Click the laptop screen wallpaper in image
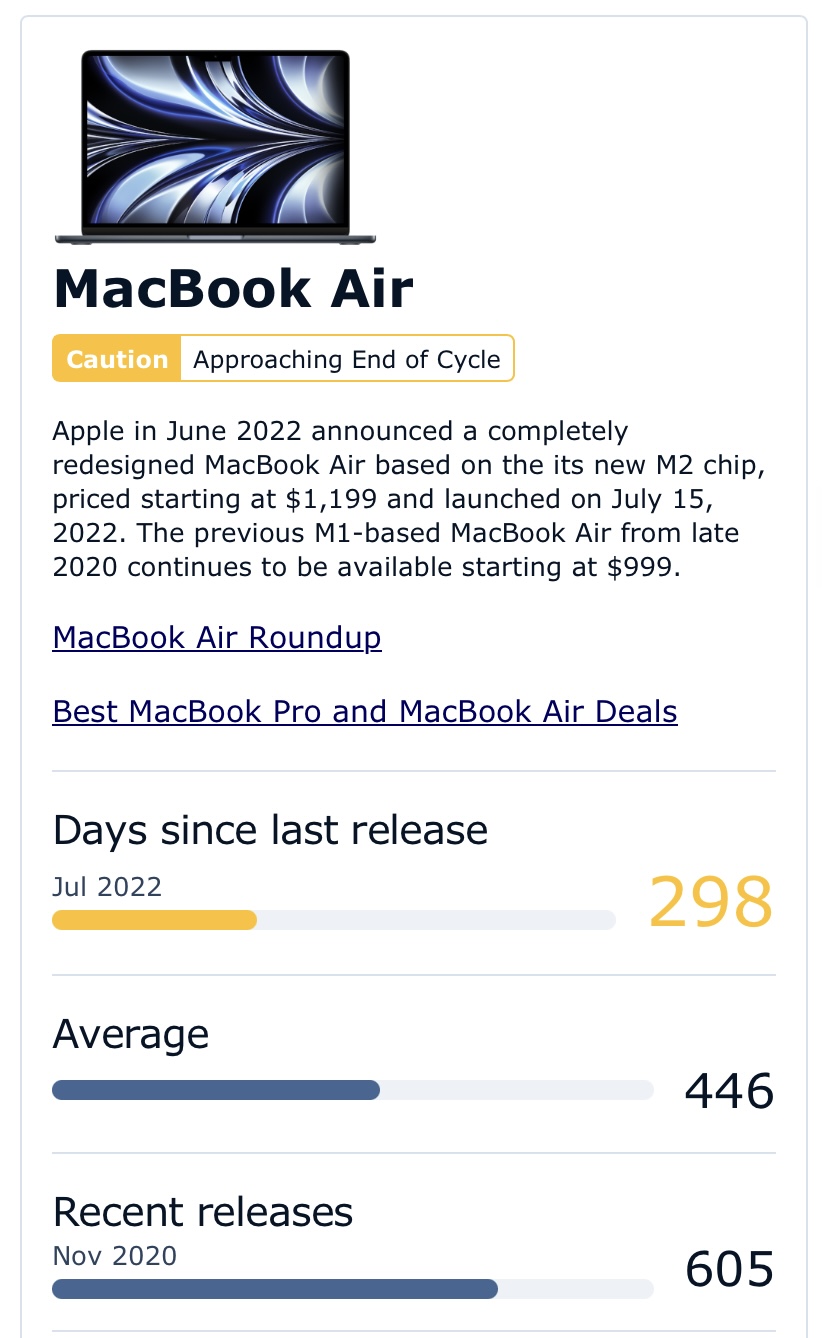Viewport: 828px width, 1338px height. [x=215, y=139]
